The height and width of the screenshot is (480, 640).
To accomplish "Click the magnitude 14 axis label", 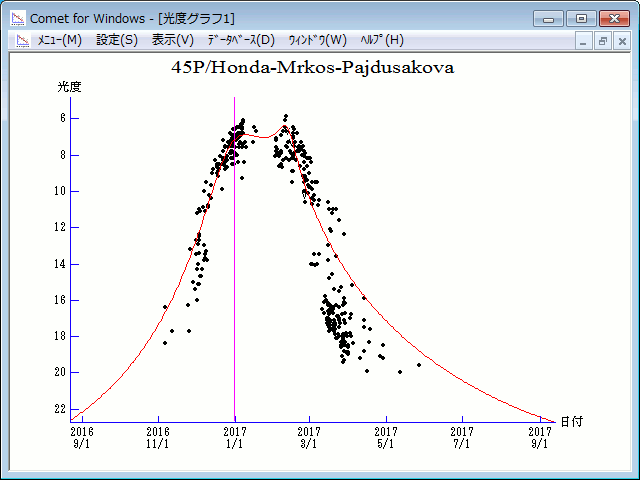I will pyautogui.click(x=60, y=264).
